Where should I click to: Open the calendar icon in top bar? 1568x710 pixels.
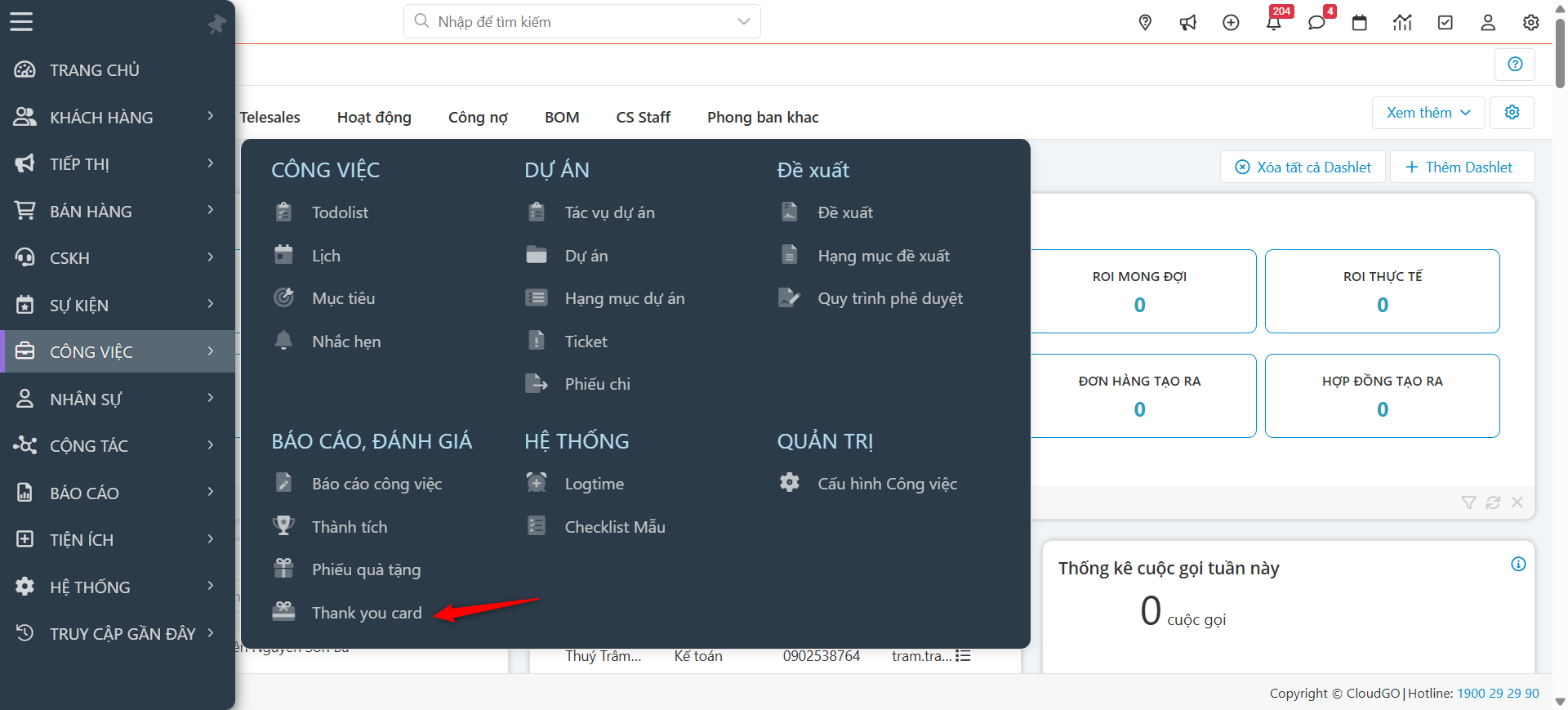point(1360,22)
